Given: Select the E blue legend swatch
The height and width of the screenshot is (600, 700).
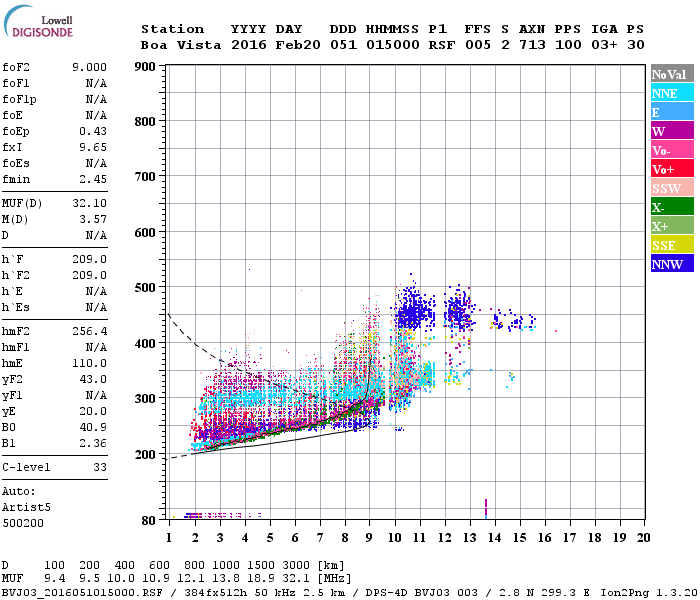Looking at the screenshot, I should click(672, 112).
